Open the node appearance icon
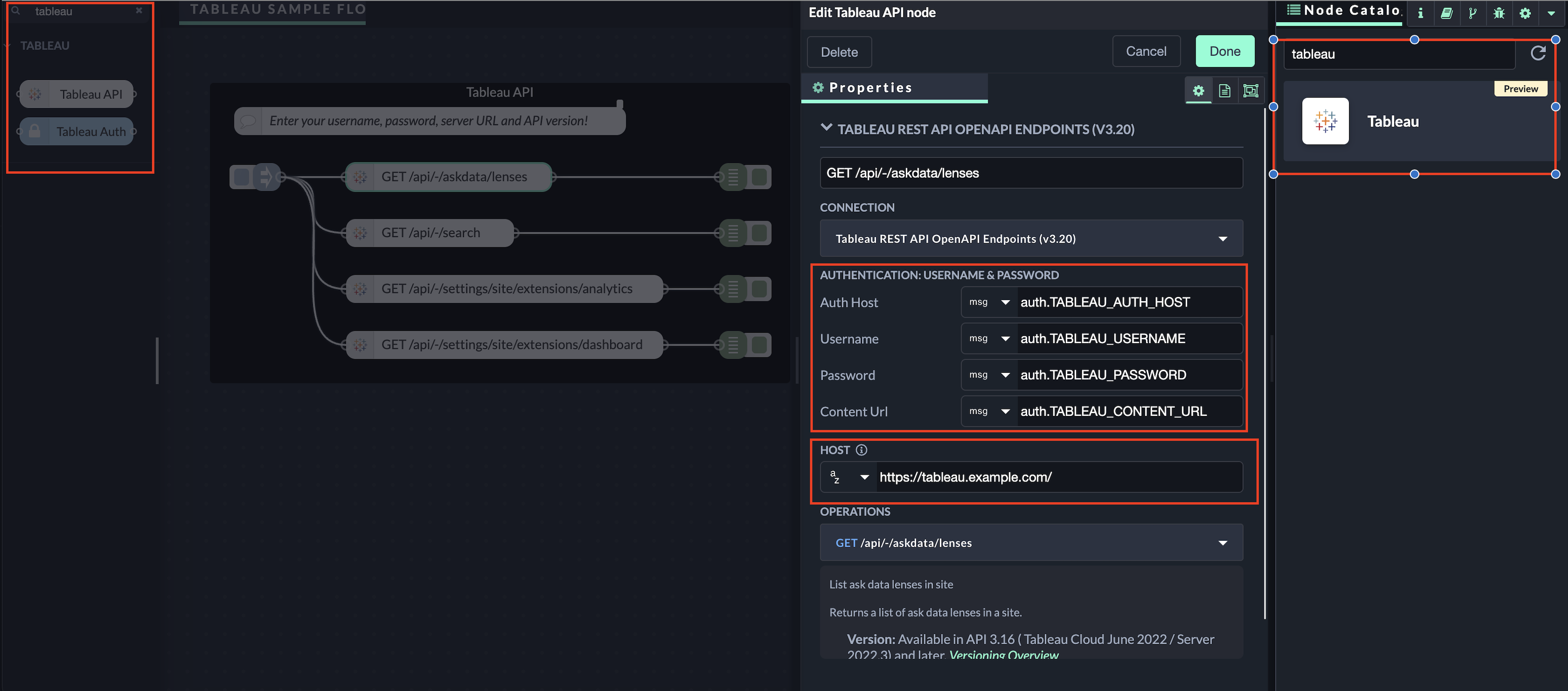 [1250, 91]
